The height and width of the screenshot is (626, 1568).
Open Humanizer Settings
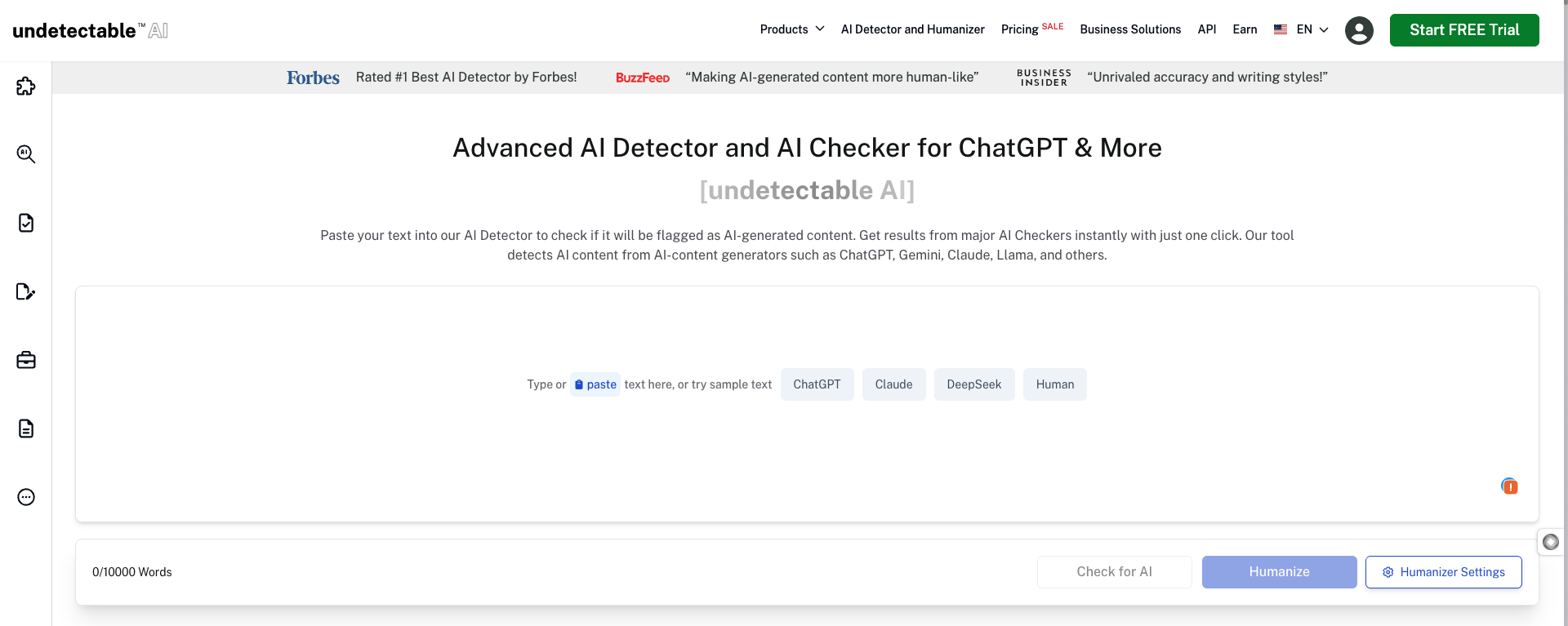1443,572
